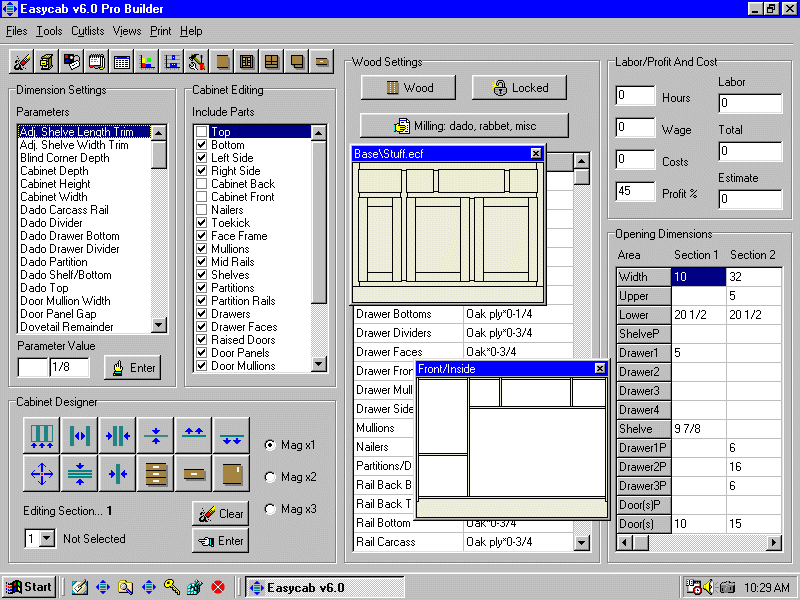Click the Parameters list up arrow
Viewport: 800px width, 600px height.
click(159, 133)
